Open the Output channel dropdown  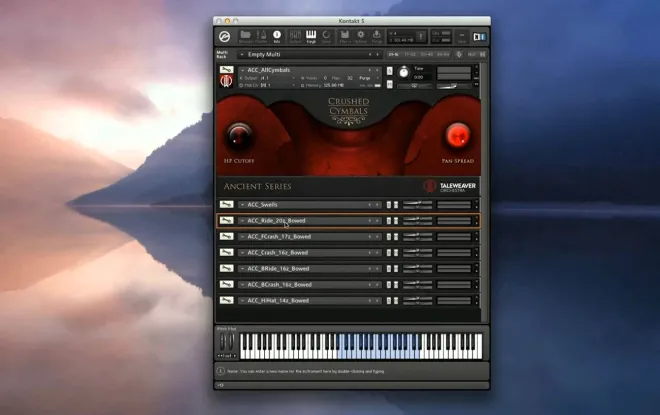pyautogui.click(x=293, y=78)
